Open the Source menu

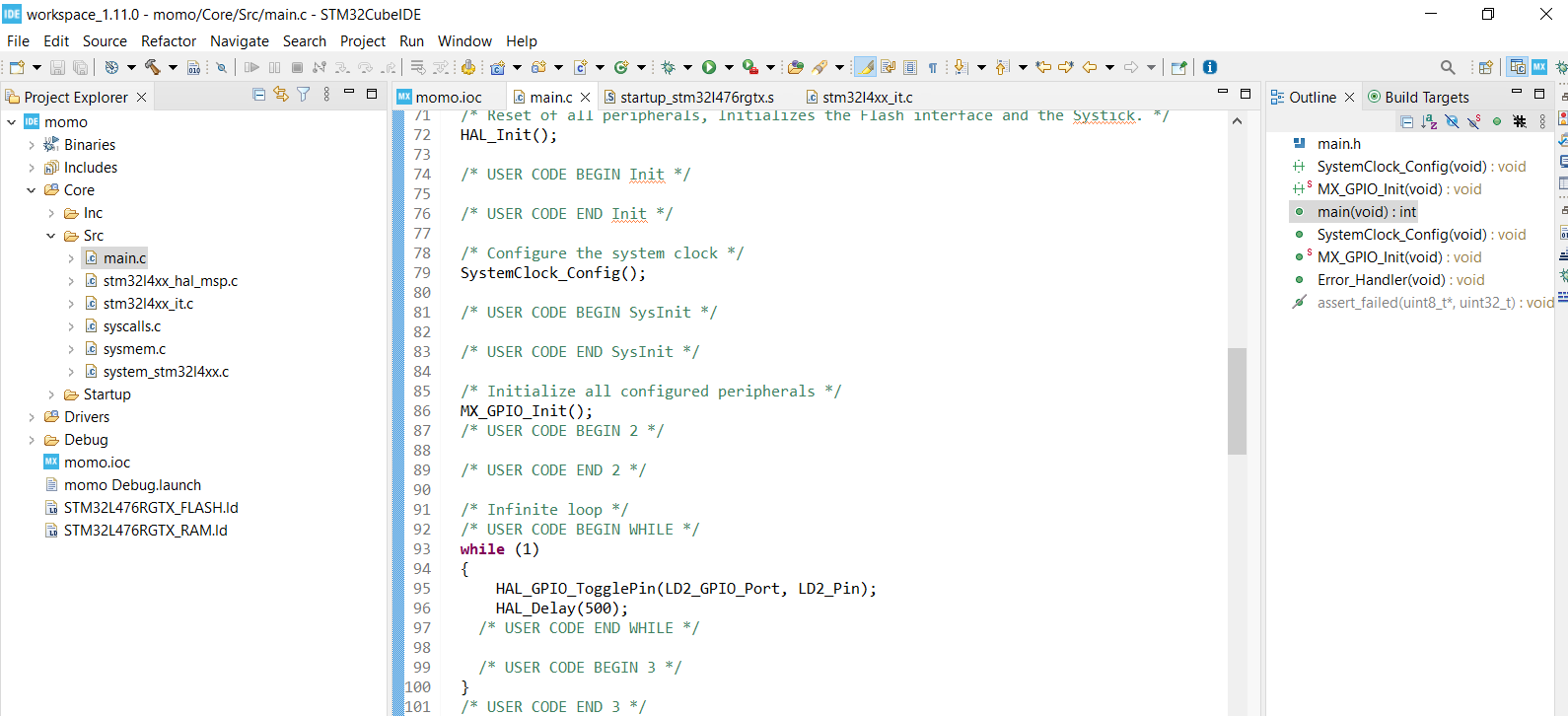105,41
